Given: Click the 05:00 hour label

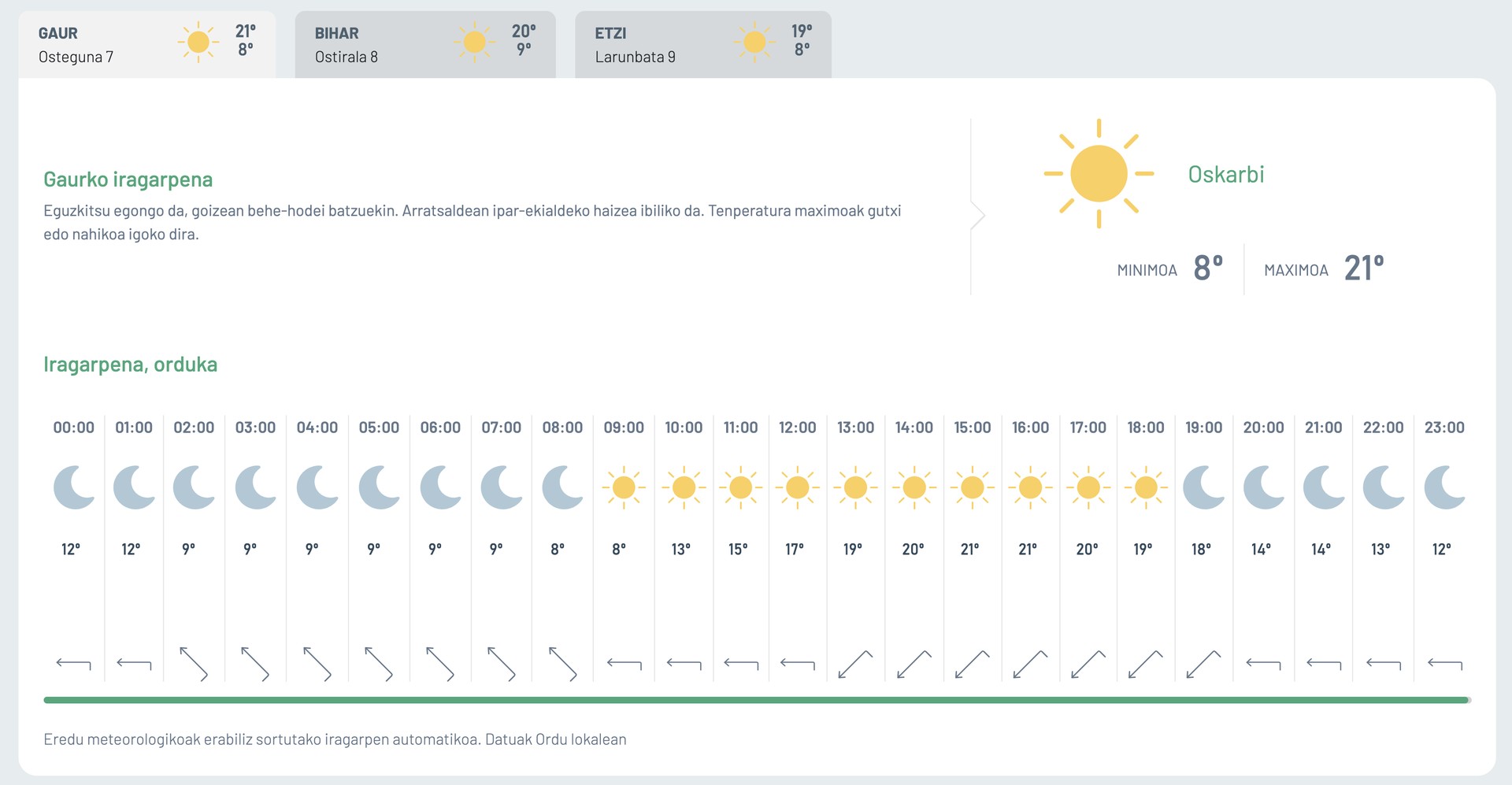Looking at the screenshot, I should (379, 428).
